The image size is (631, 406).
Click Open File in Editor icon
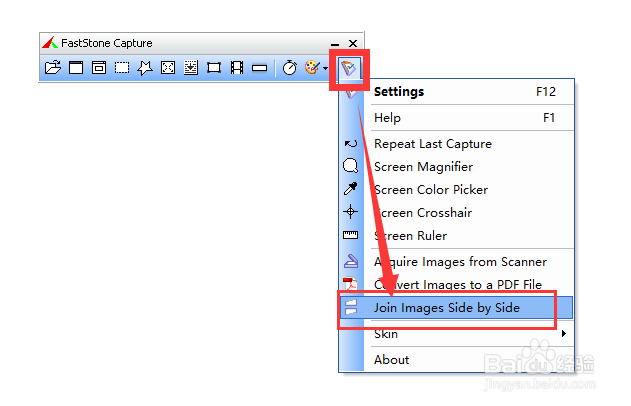(x=53, y=68)
